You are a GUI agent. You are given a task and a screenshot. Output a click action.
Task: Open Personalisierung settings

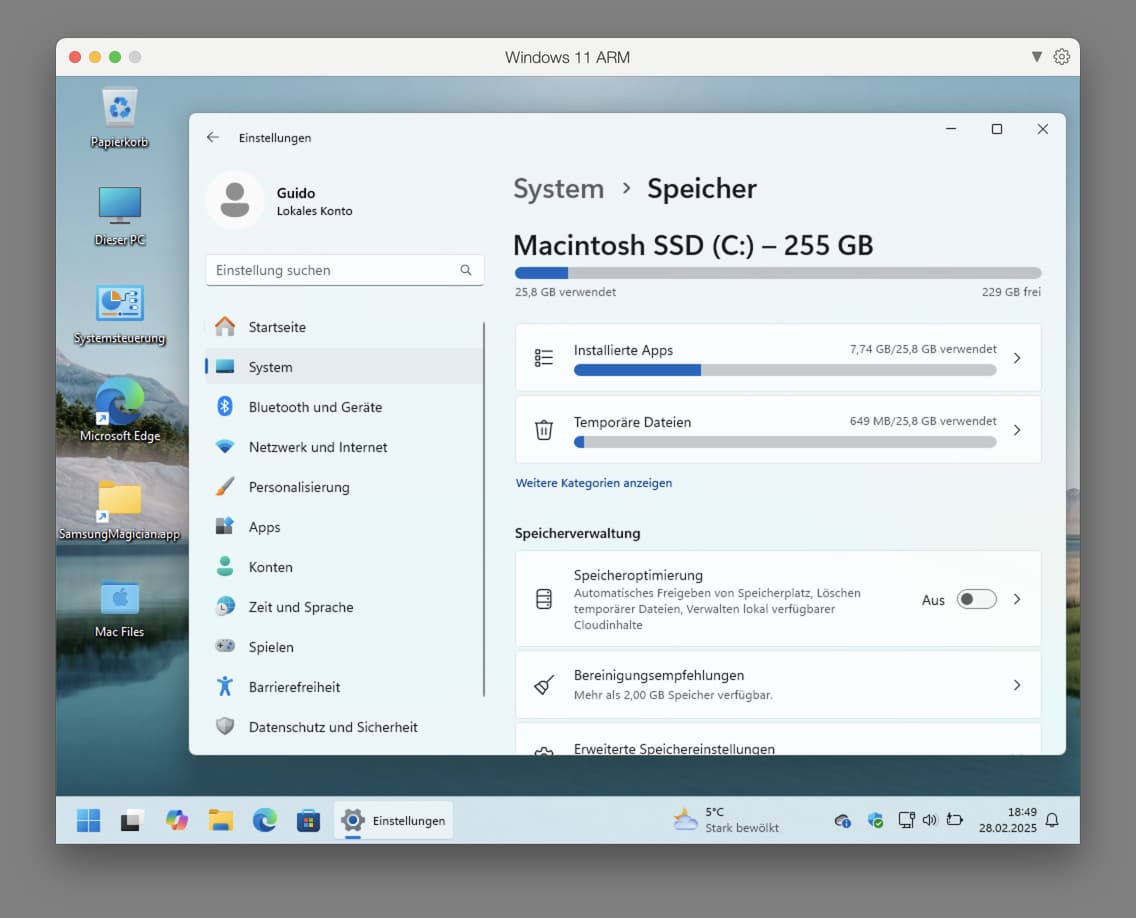click(x=344, y=487)
